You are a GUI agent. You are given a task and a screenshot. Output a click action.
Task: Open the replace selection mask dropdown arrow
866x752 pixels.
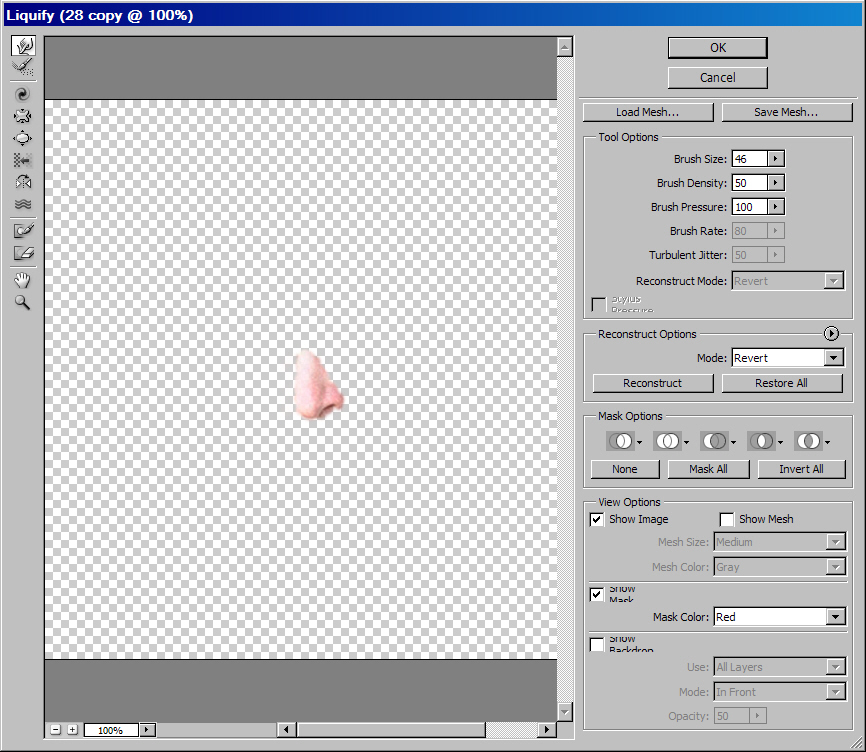pyautogui.click(x=639, y=442)
